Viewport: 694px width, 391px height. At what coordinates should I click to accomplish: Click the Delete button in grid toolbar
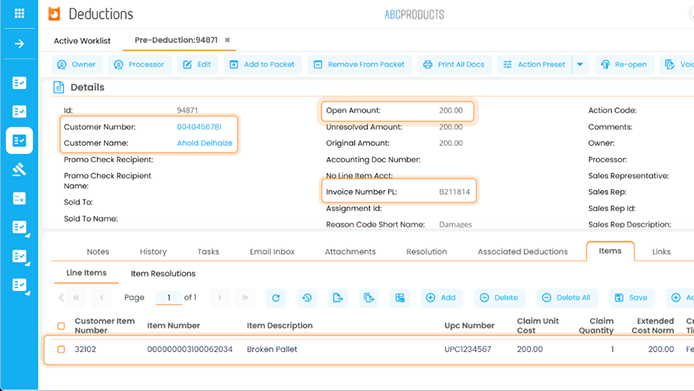pos(499,298)
